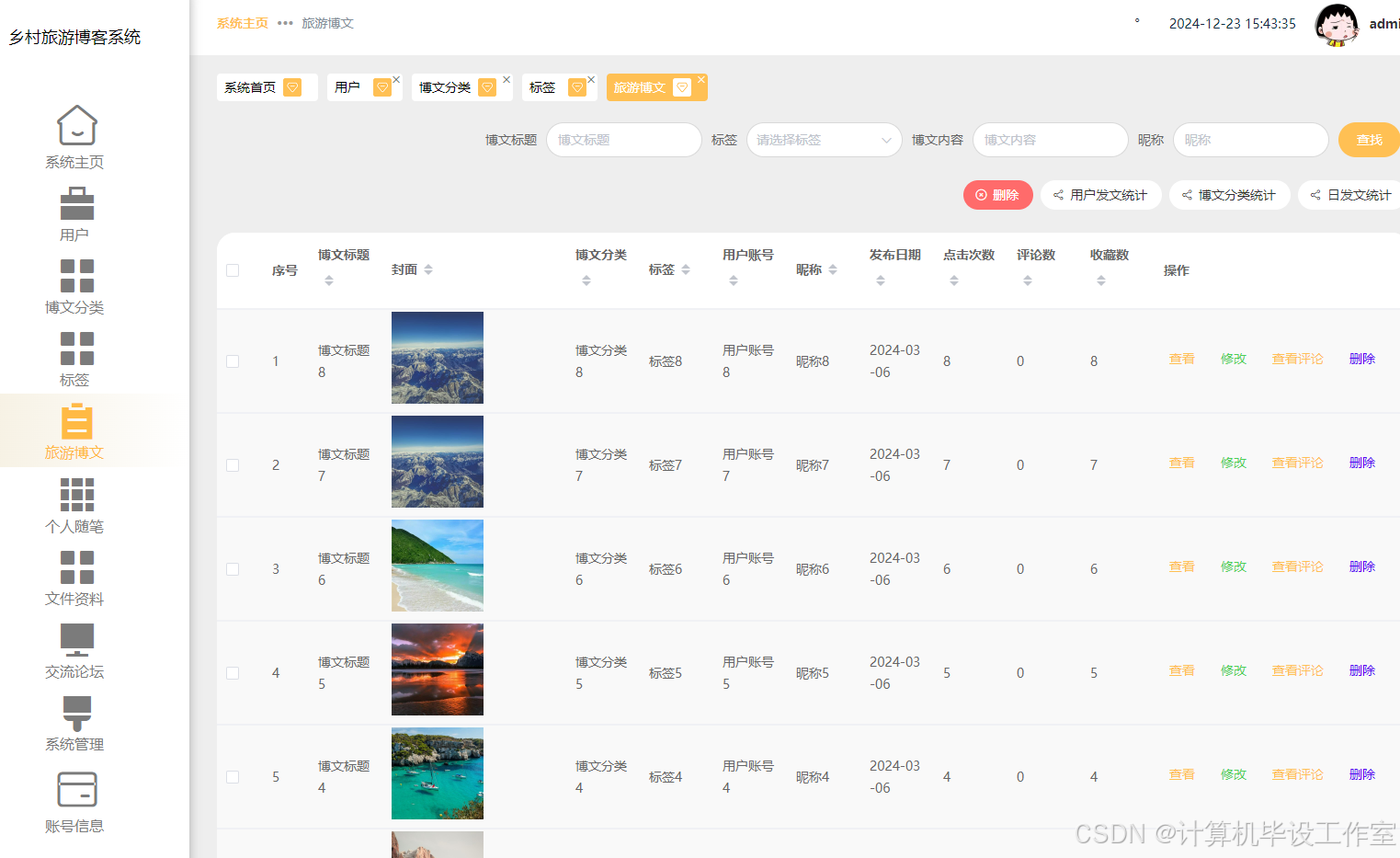Click the 查找 search button
The height and width of the screenshot is (858, 1400).
[1369, 140]
